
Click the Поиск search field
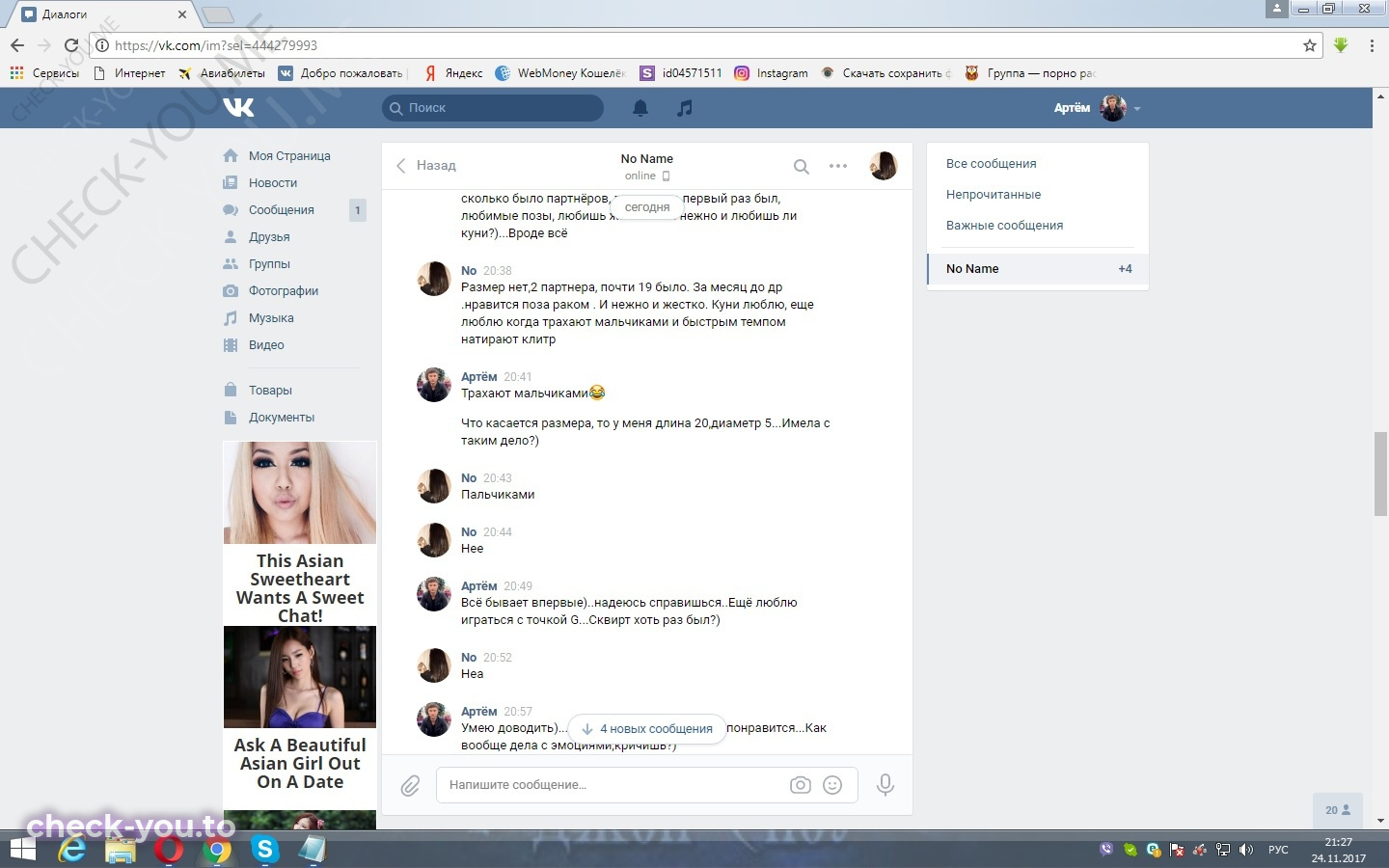(493, 108)
